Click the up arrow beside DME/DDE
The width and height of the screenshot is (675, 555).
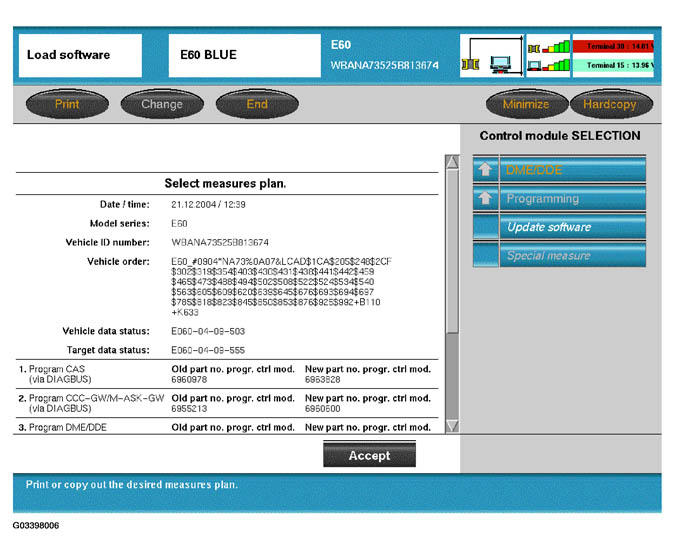(x=484, y=170)
